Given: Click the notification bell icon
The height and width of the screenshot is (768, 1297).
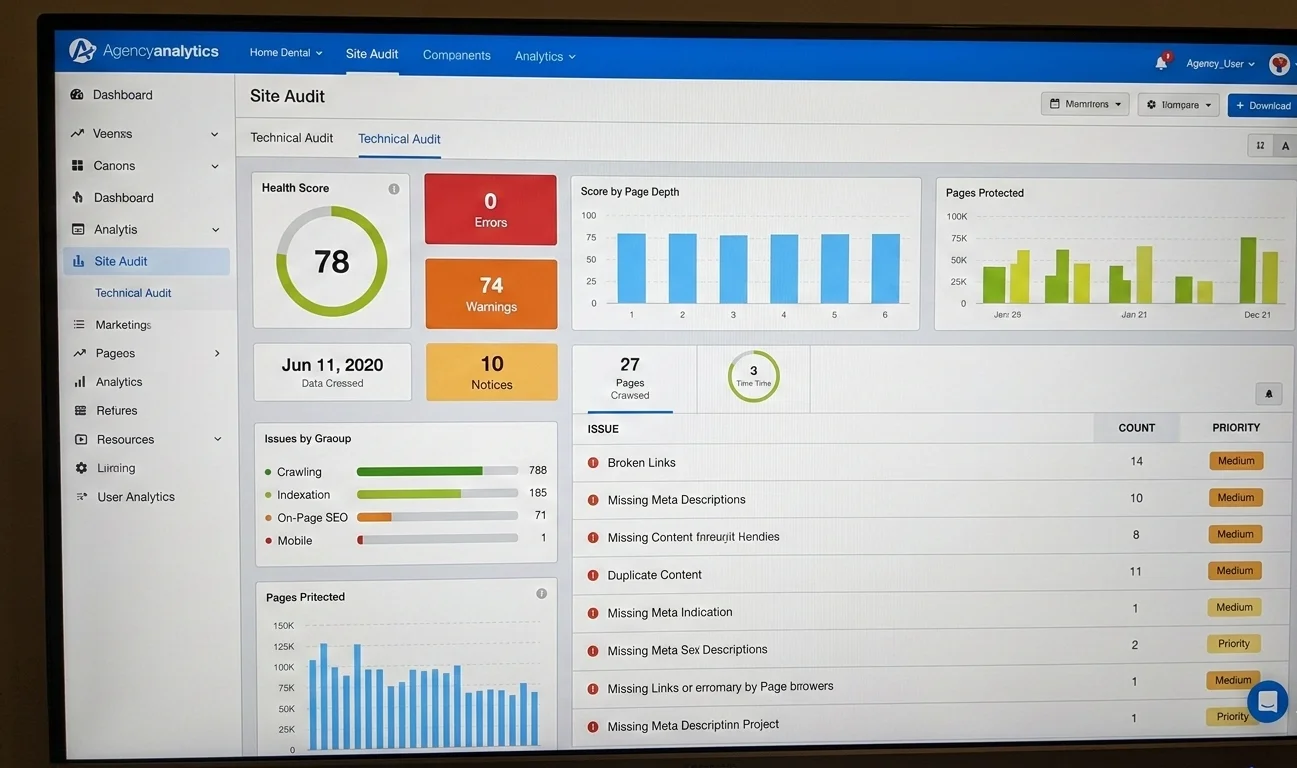Looking at the screenshot, I should click(x=1161, y=63).
